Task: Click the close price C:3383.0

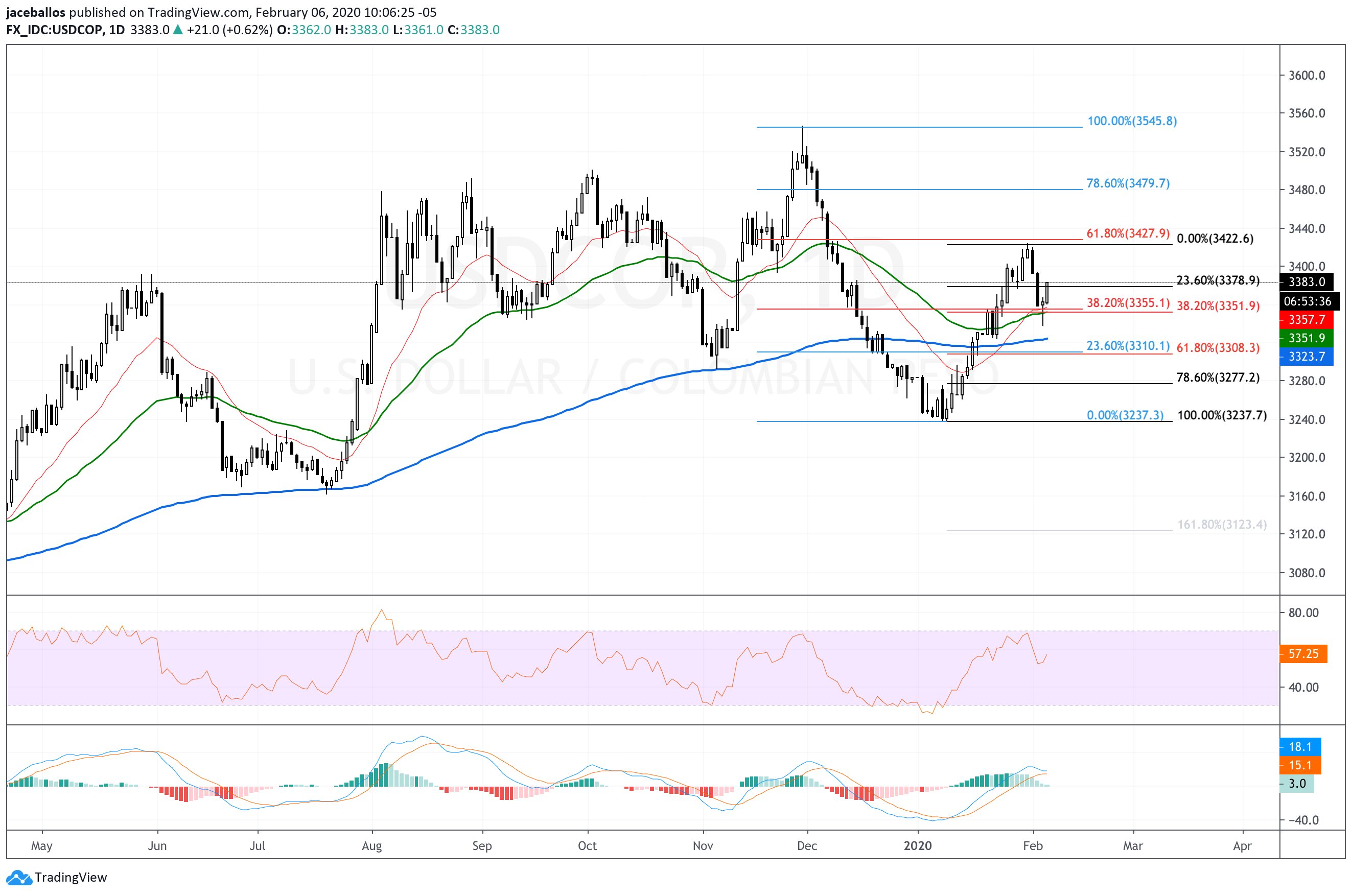Action: coord(474,30)
